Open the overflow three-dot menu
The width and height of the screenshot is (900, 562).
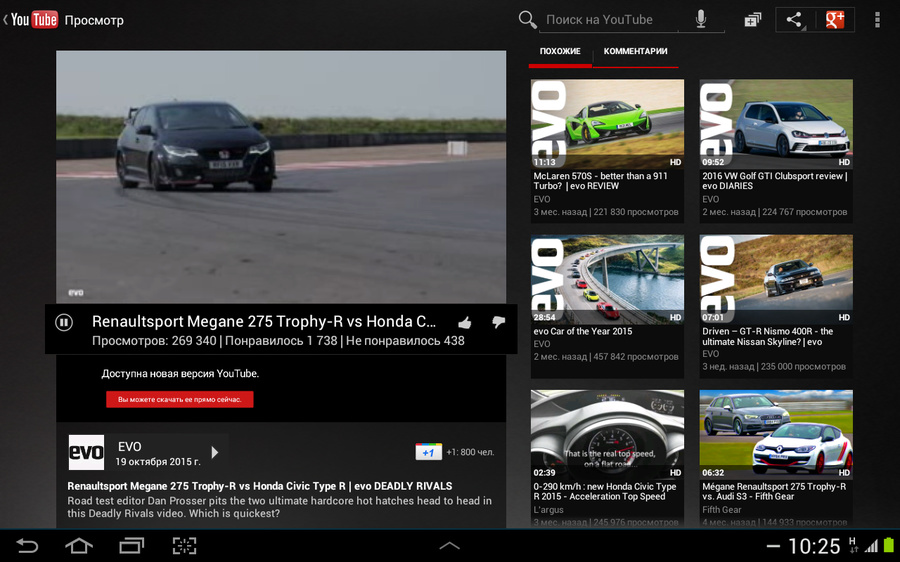pos(877,20)
